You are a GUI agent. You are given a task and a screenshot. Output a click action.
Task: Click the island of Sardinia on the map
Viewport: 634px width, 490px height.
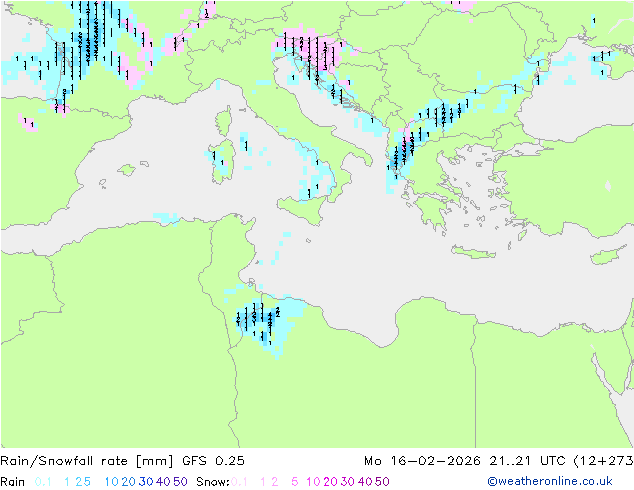tap(222, 162)
